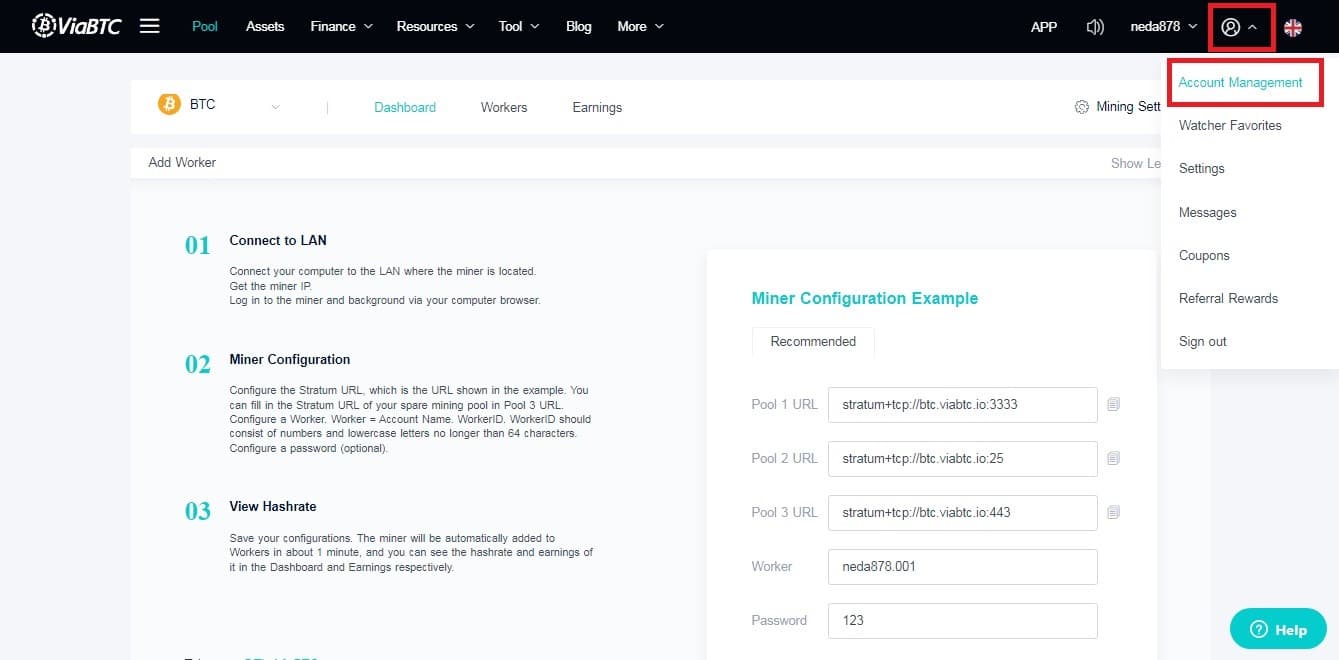The width and height of the screenshot is (1339, 660).
Task: Switch to the Workers tab
Action: [x=504, y=107]
